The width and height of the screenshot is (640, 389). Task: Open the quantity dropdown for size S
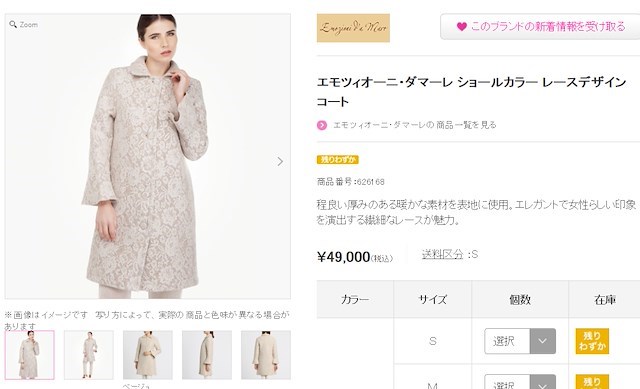point(520,341)
